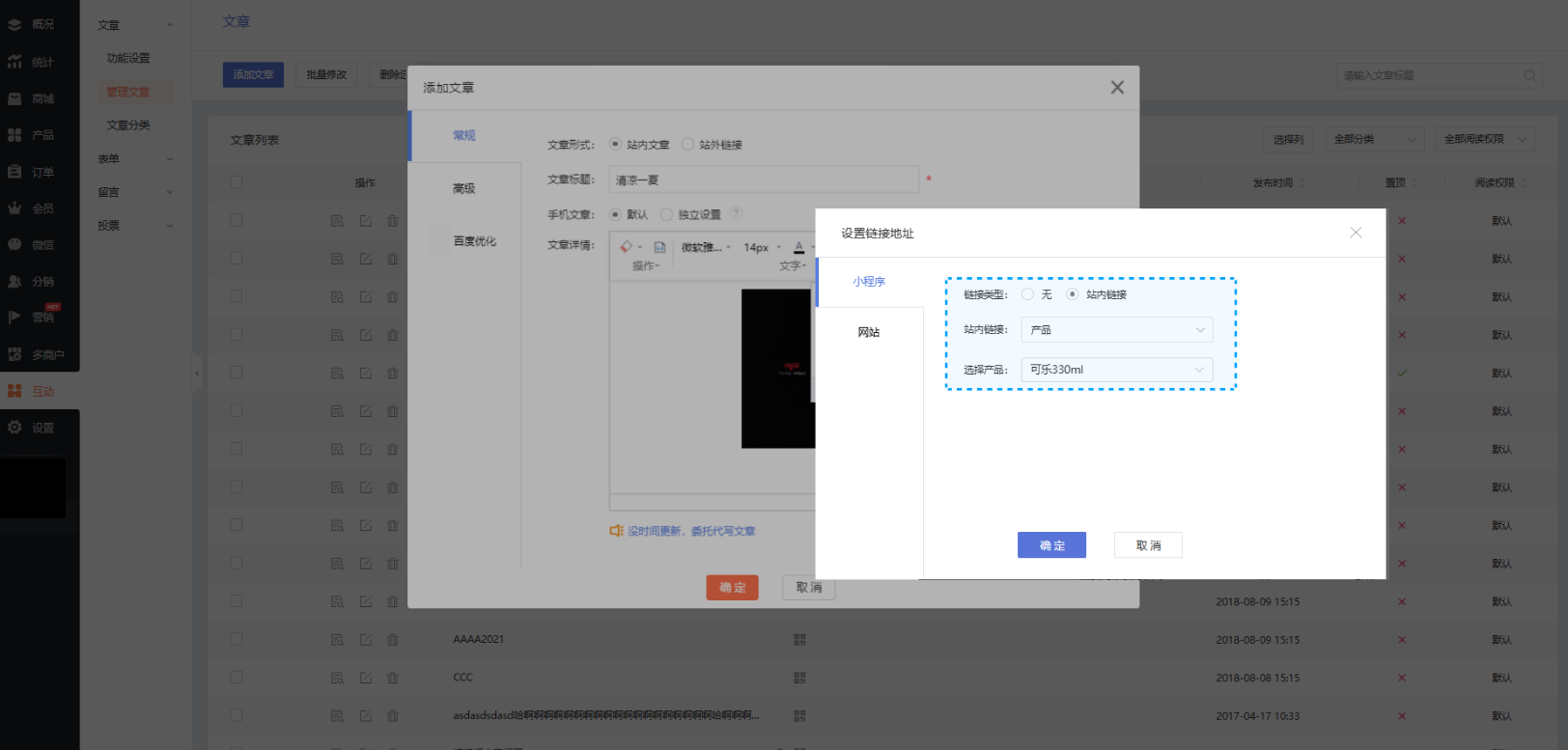
Task: Collapse the submenu with the side arrow handle
Action: pos(197,372)
